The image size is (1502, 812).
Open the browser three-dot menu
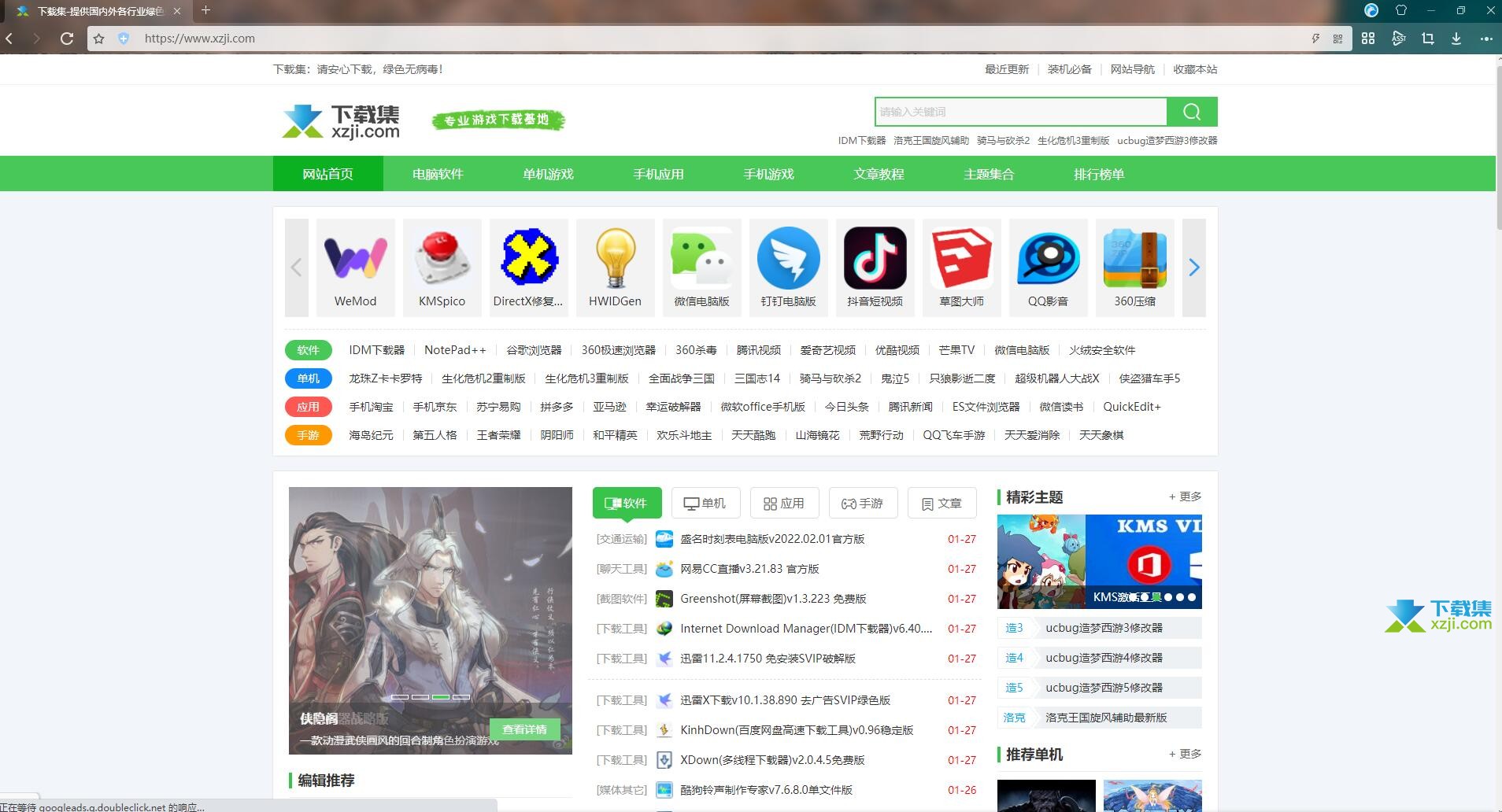(1486, 39)
